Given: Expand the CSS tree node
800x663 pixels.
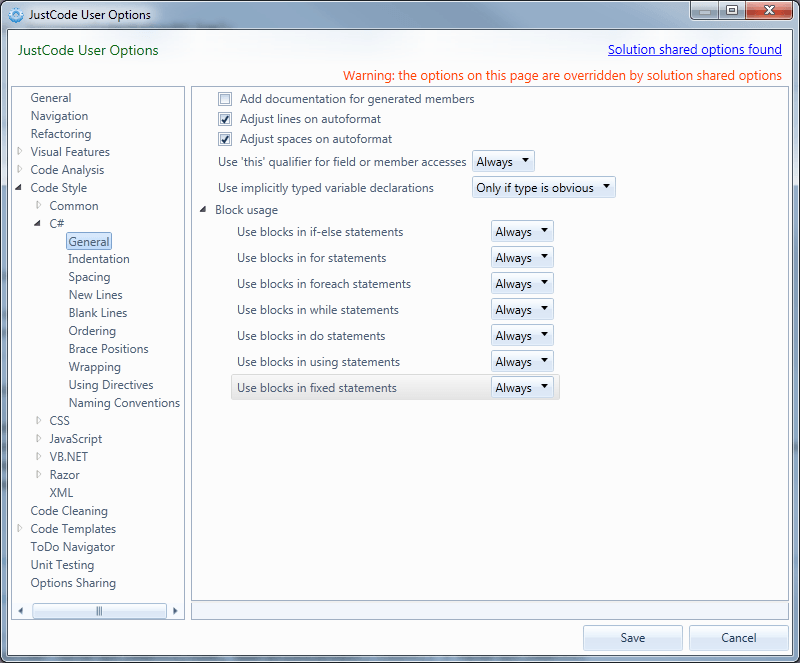Looking at the screenshot, I should [x=39, y=421].
